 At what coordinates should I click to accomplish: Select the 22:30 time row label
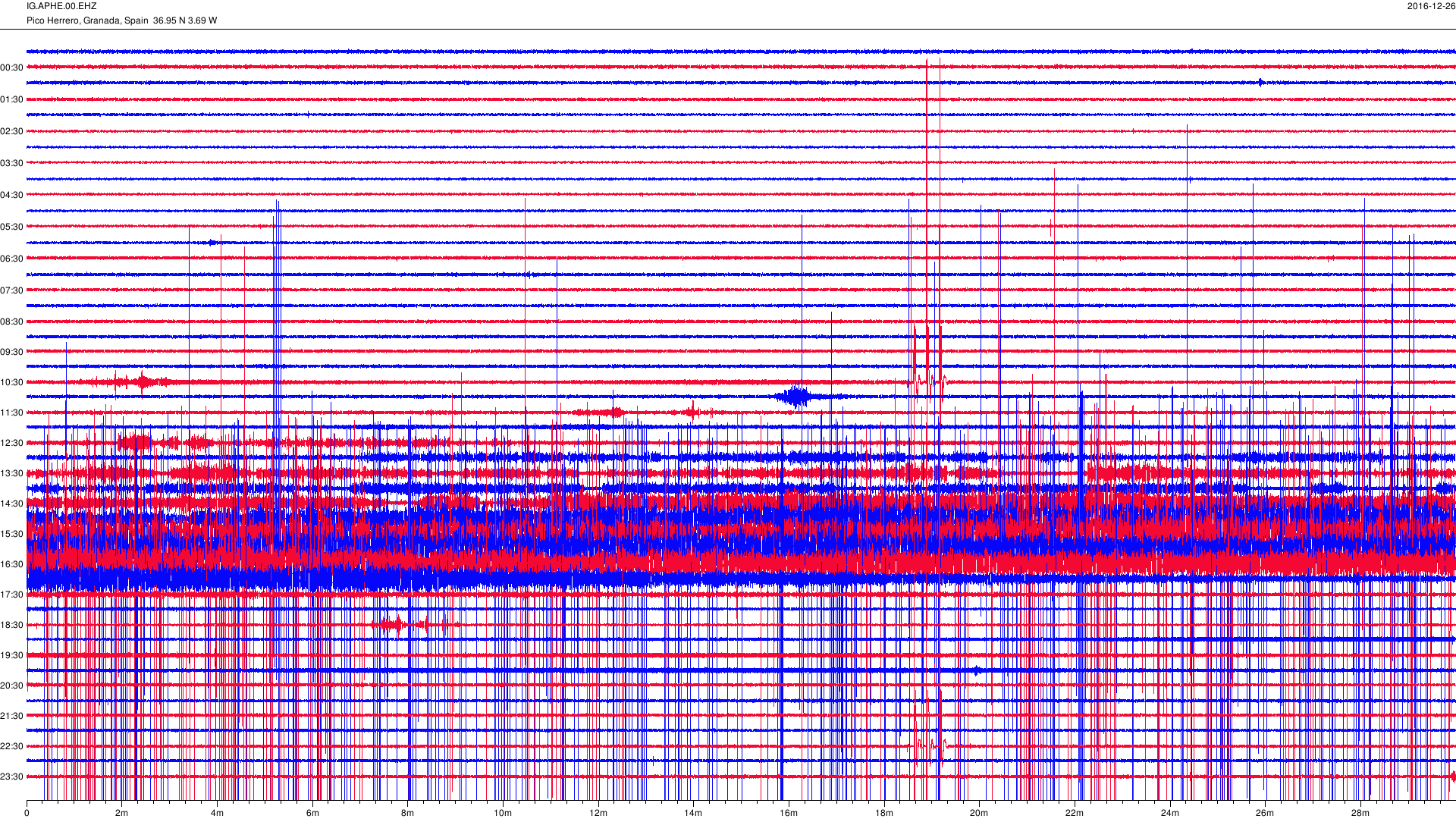12,746
